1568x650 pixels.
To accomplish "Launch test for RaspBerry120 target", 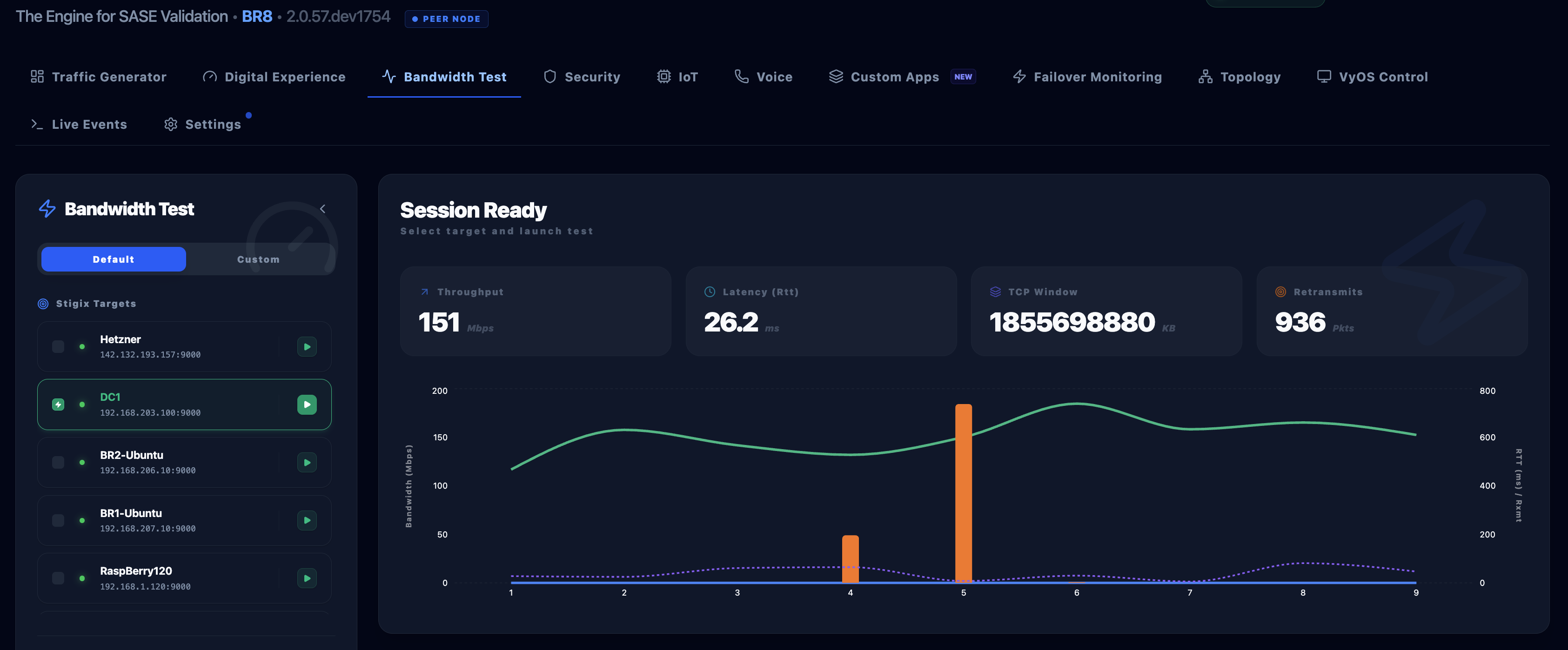I will click(307, 578).
